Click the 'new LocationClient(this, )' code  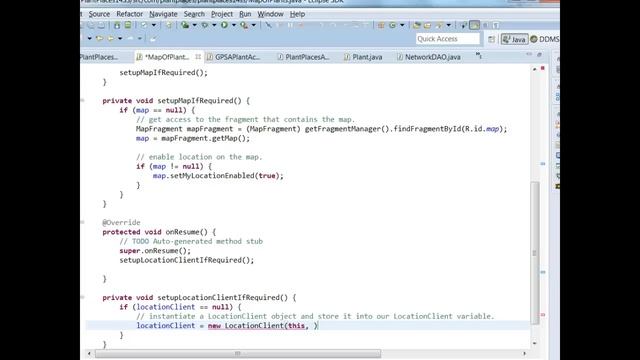click(262, 326)
